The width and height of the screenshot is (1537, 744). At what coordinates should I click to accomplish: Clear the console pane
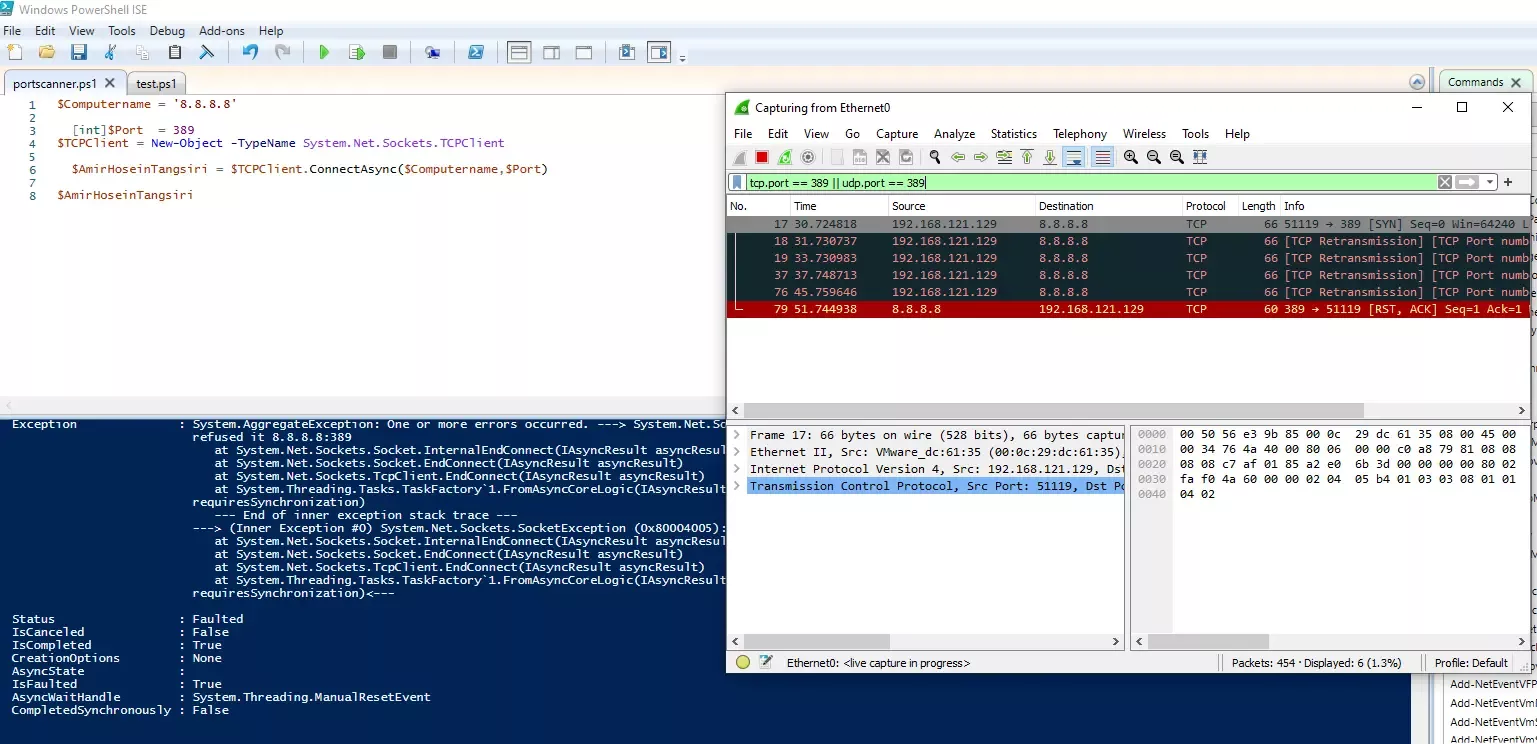pyautogui.click(x=207, y=52)
